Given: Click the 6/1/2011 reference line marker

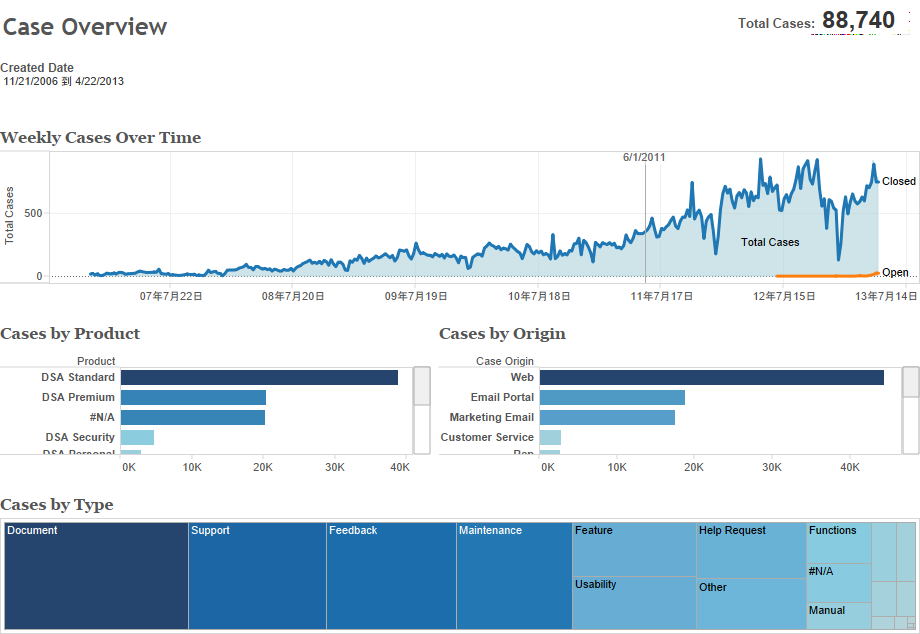Looking at the screenshot, I should (644, 157).
